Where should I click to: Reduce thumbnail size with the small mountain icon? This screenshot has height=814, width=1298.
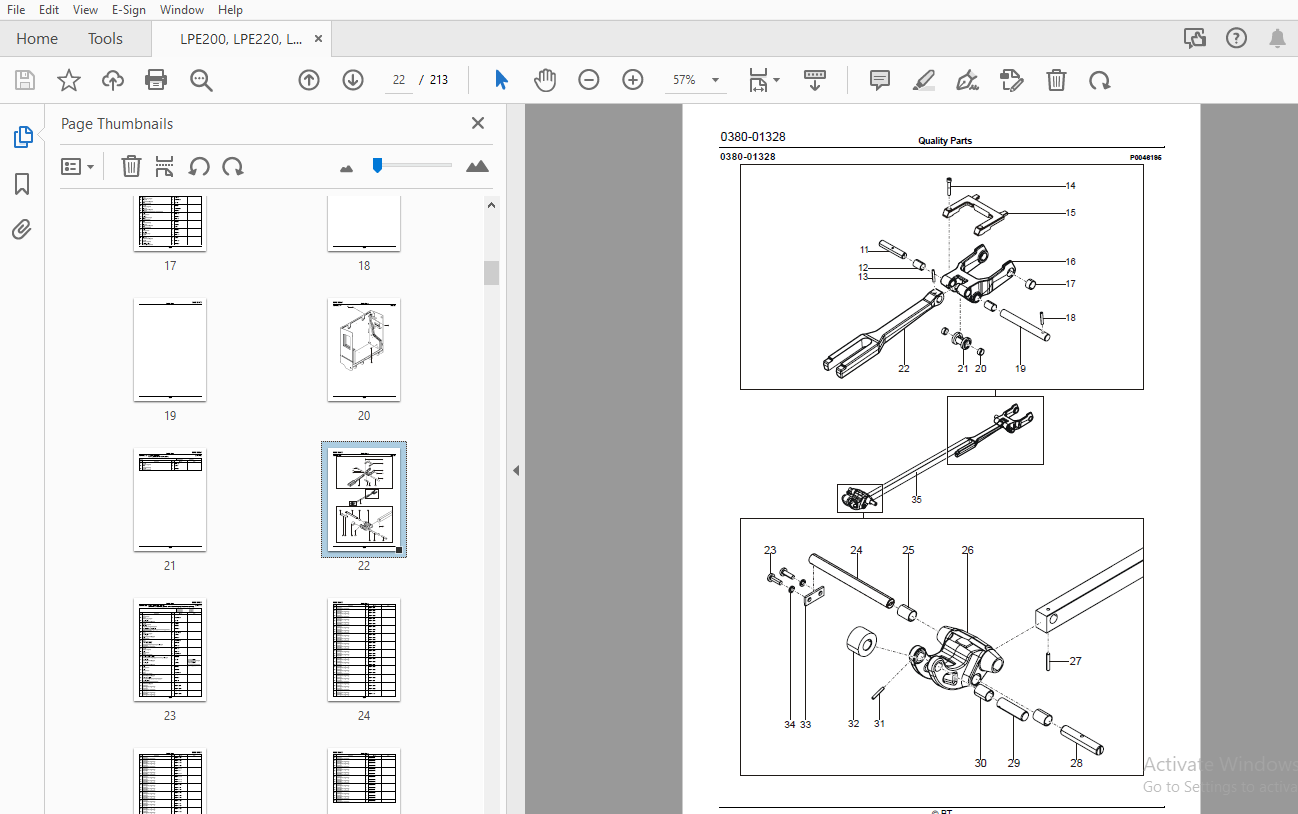(x=347, y=168)
